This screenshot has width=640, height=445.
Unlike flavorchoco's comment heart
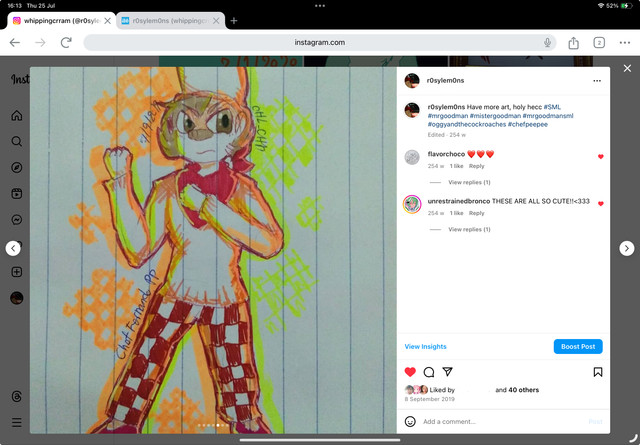coord(600,157)
